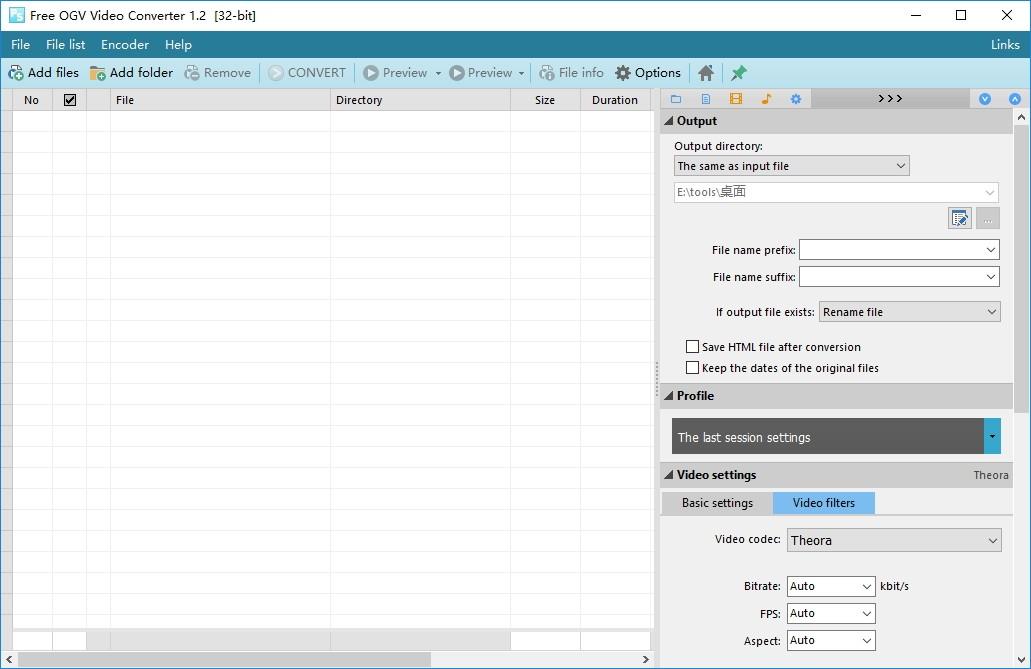1031x669 pixels.
Task: Select the music note audio icon
Action: pyautogui.click(x=766, y=99)
